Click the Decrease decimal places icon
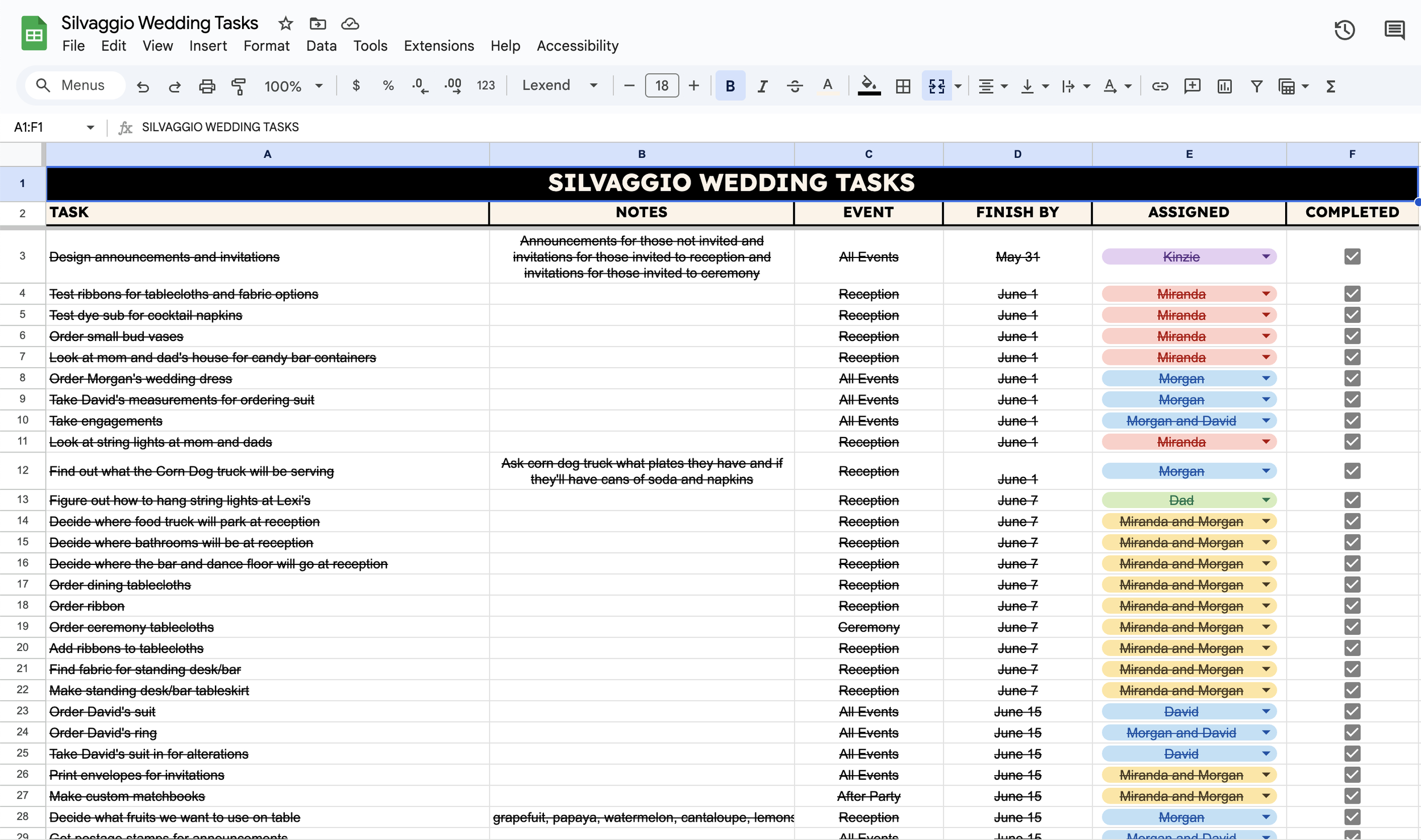This screenshot has height=840, width=1421. click(x=419, y=85)
